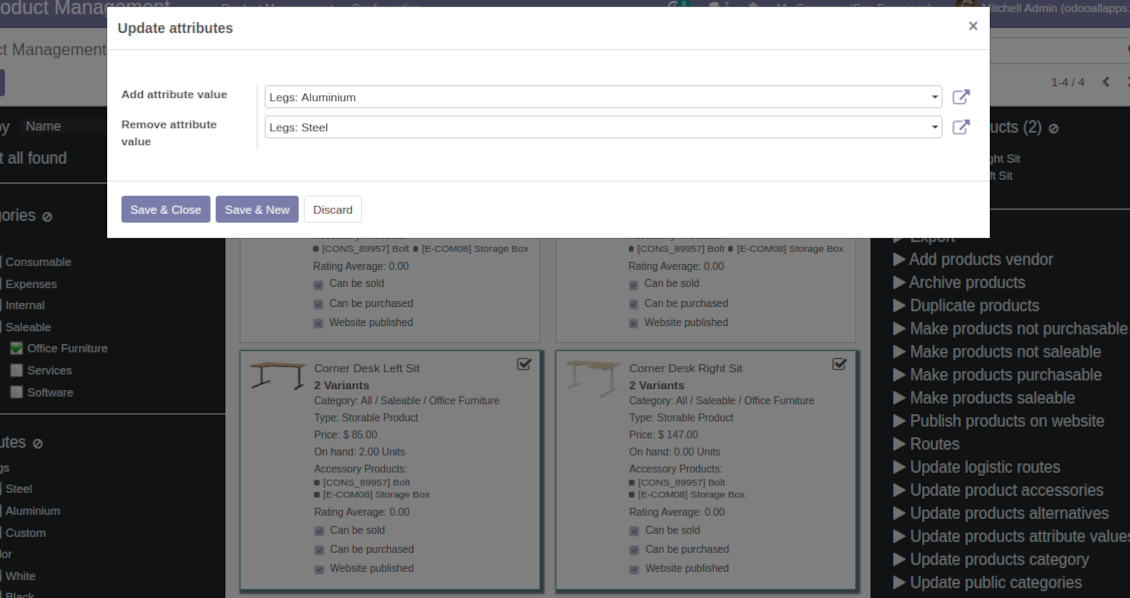Open external link for Add attribute value
1130x598 pixels.
pyautogui.click(x=961, y=97)
